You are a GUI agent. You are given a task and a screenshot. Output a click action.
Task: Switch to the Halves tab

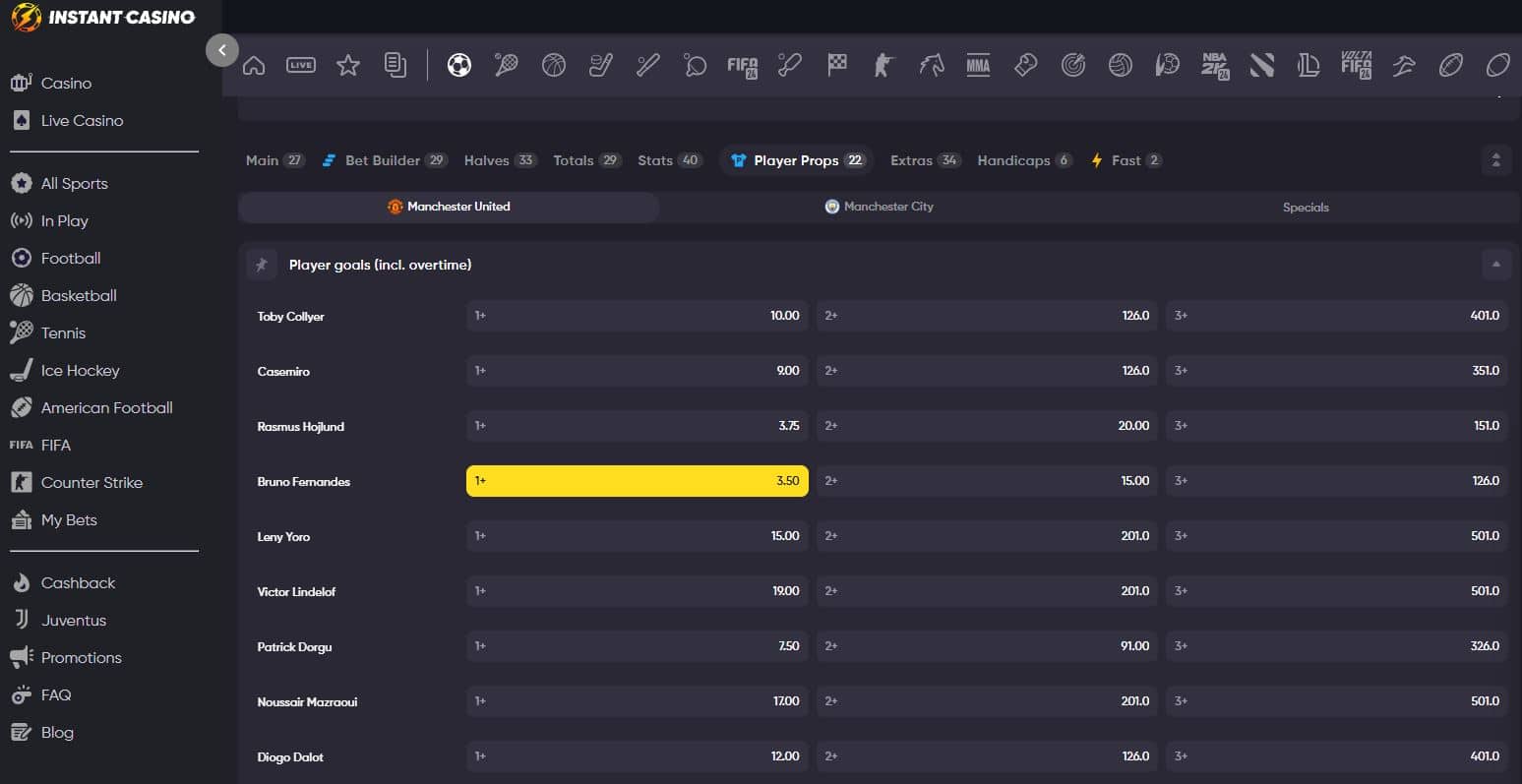click(501, 160)
